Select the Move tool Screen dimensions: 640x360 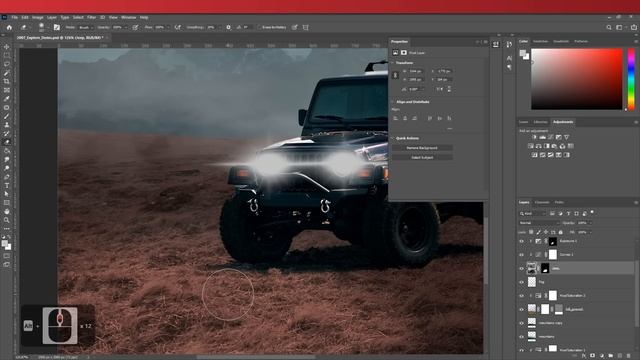click(7, 47)
